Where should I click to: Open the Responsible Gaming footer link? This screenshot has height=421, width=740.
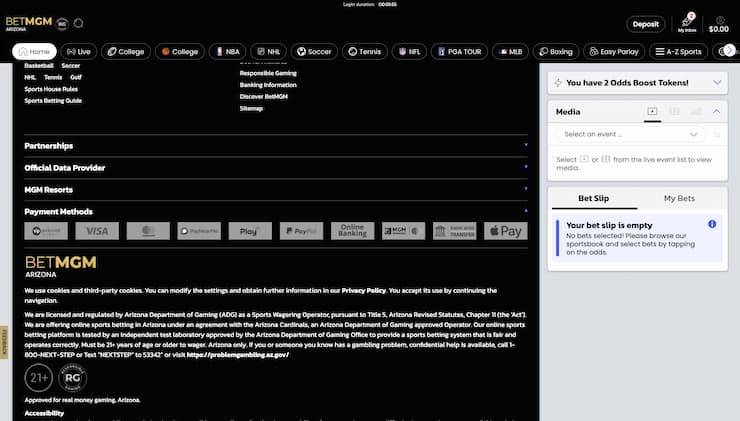(x=268, y=73)
